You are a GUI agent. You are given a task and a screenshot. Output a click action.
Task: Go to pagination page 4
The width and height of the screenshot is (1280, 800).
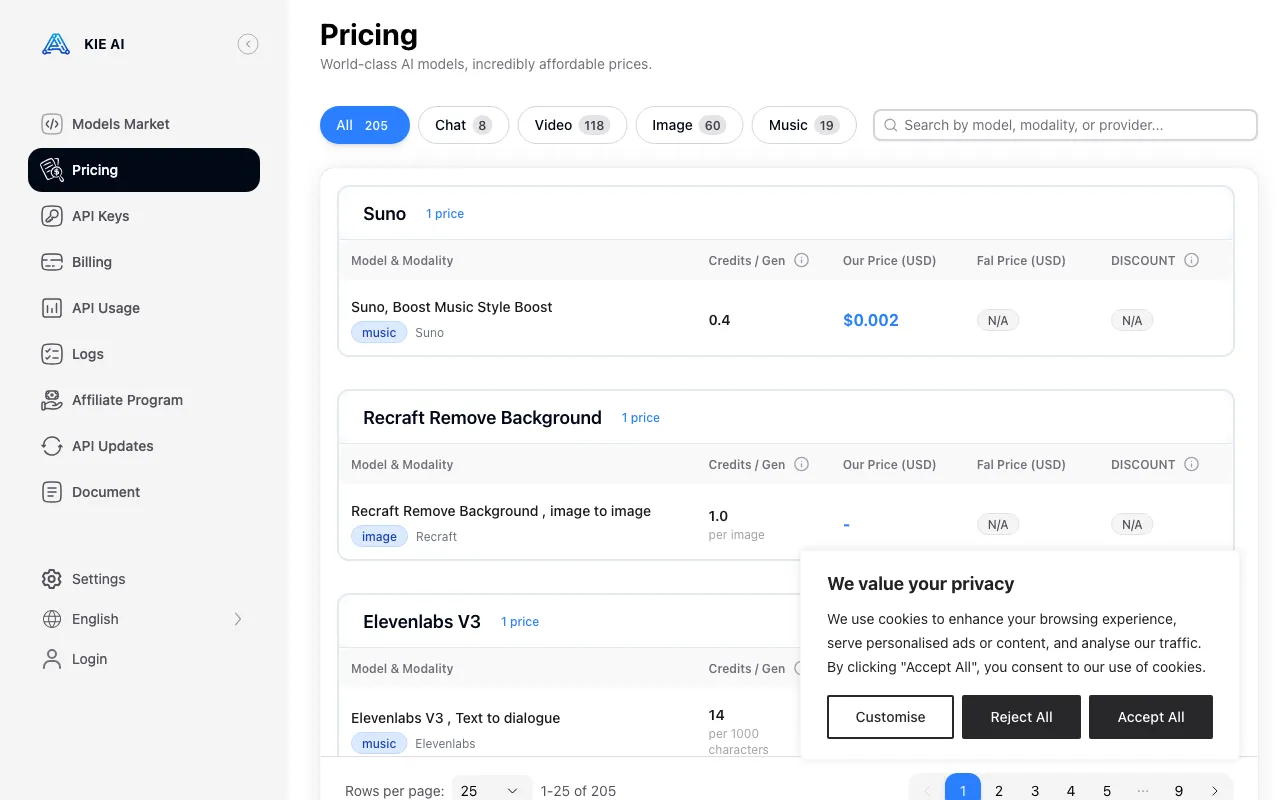[x=1071, y=790]
